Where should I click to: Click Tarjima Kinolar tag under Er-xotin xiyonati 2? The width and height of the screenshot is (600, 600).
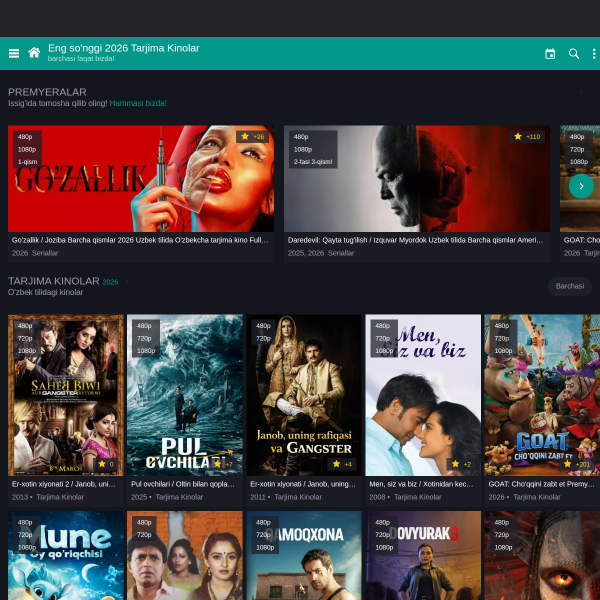click(60, 497)
